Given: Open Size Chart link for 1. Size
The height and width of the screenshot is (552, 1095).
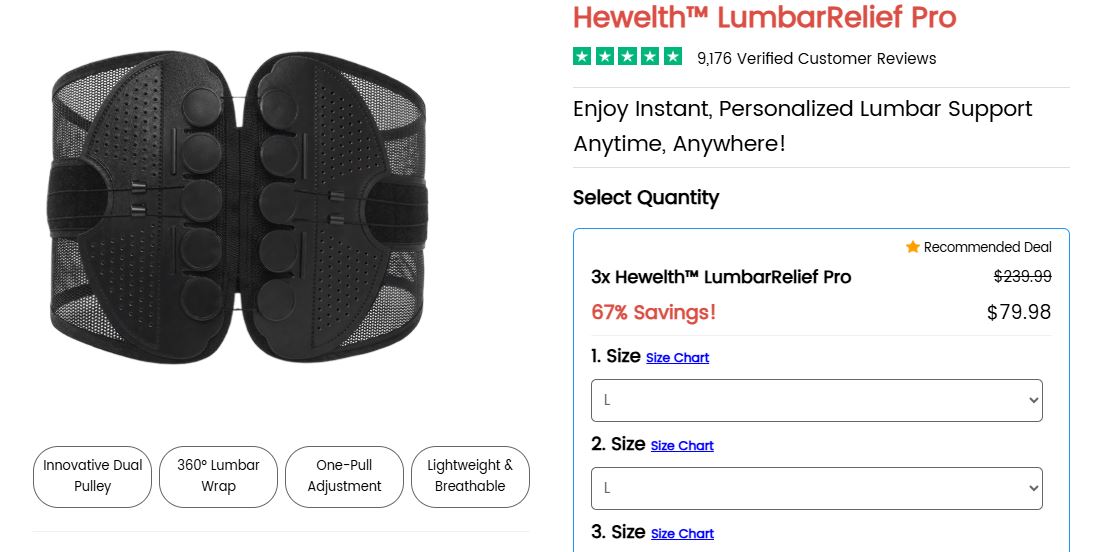Looking at the screenshot, I should (x=677, y=358).
